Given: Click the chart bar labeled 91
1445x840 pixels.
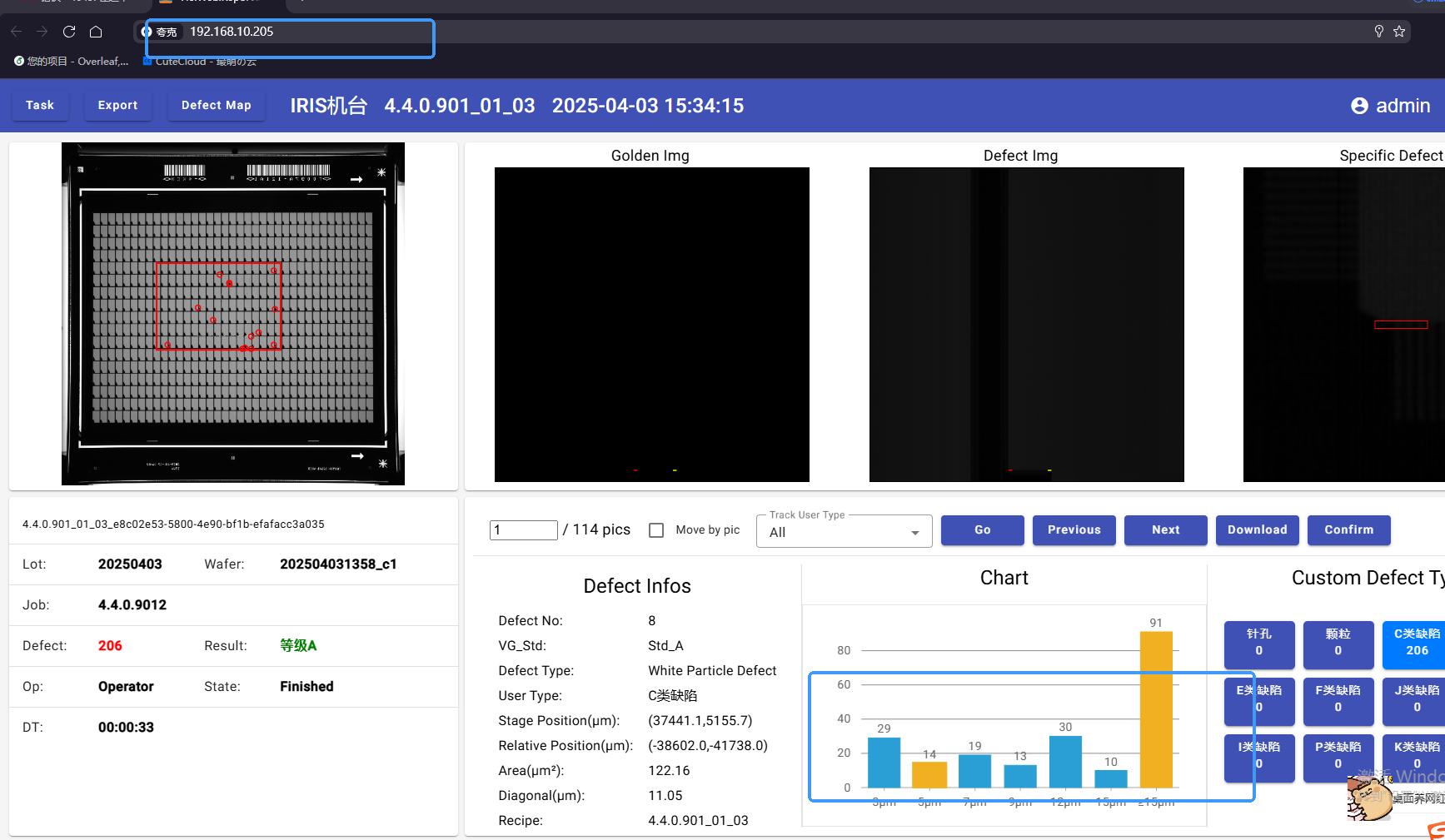Looking at the screenshot, I should pyautogui.click(x=1156, y=709).
